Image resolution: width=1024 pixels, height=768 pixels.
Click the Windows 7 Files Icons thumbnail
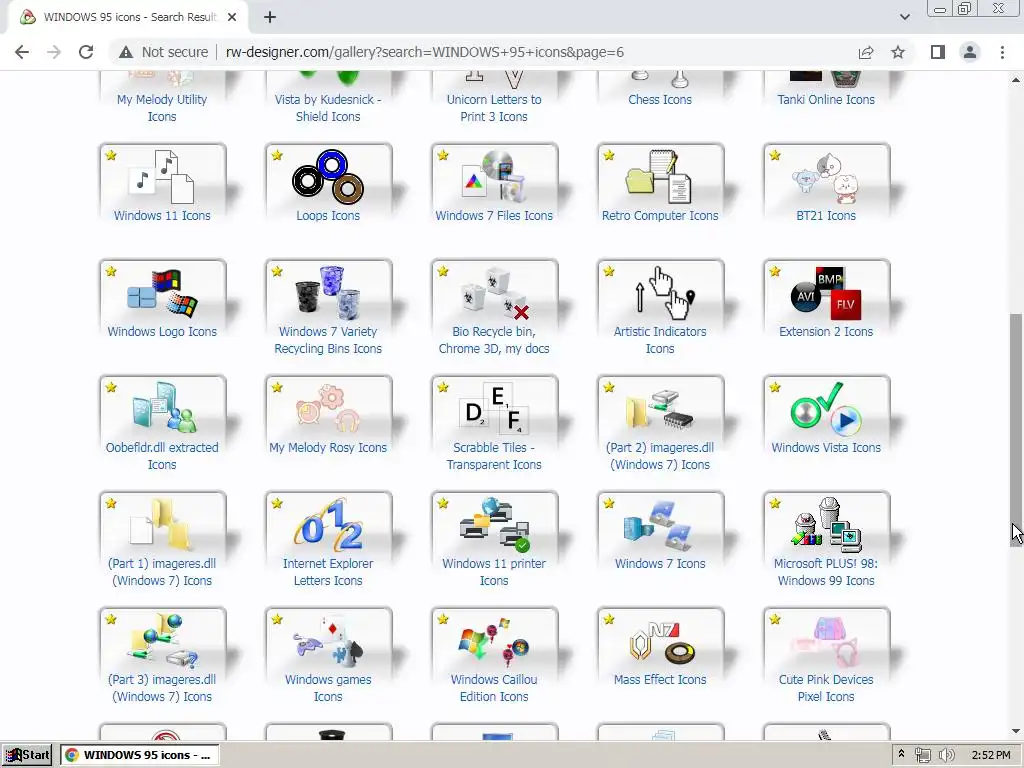tap(494, 176)
